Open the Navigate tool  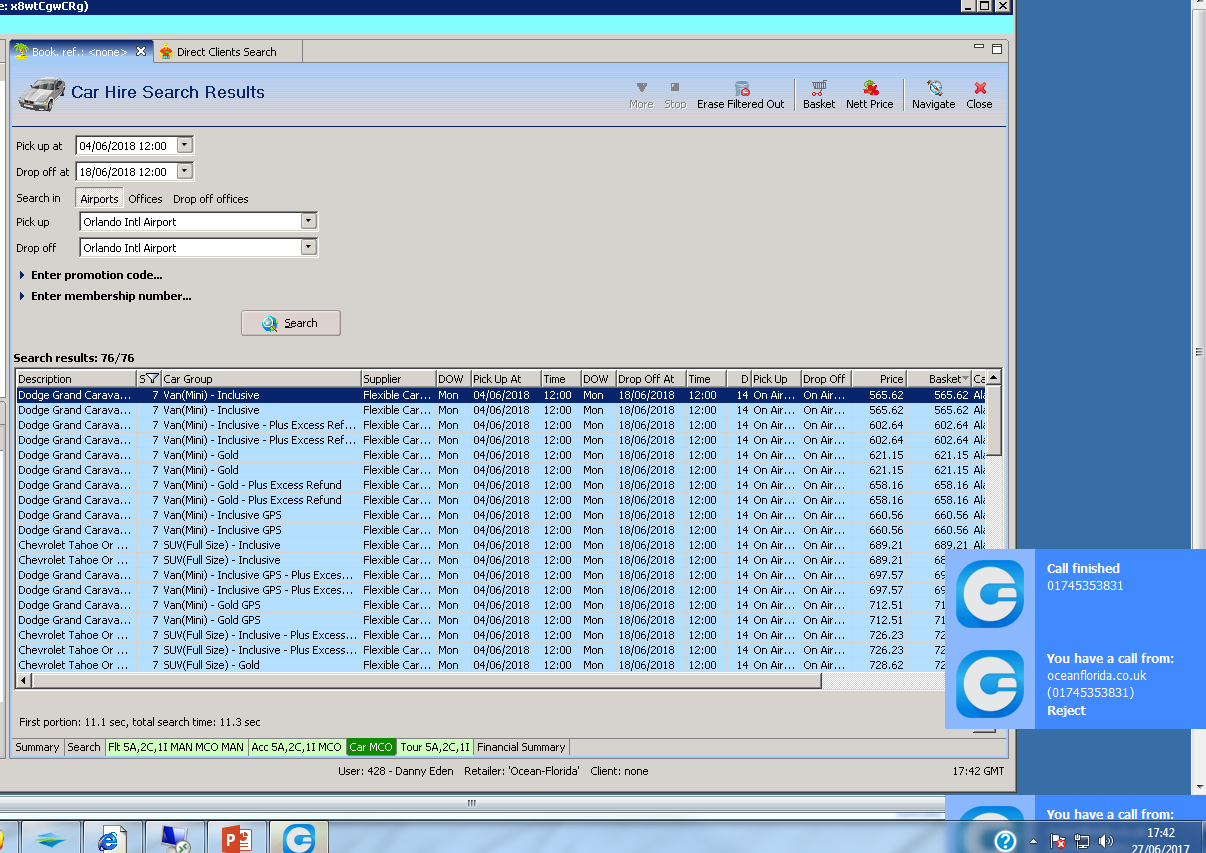[x=933, y=95]
